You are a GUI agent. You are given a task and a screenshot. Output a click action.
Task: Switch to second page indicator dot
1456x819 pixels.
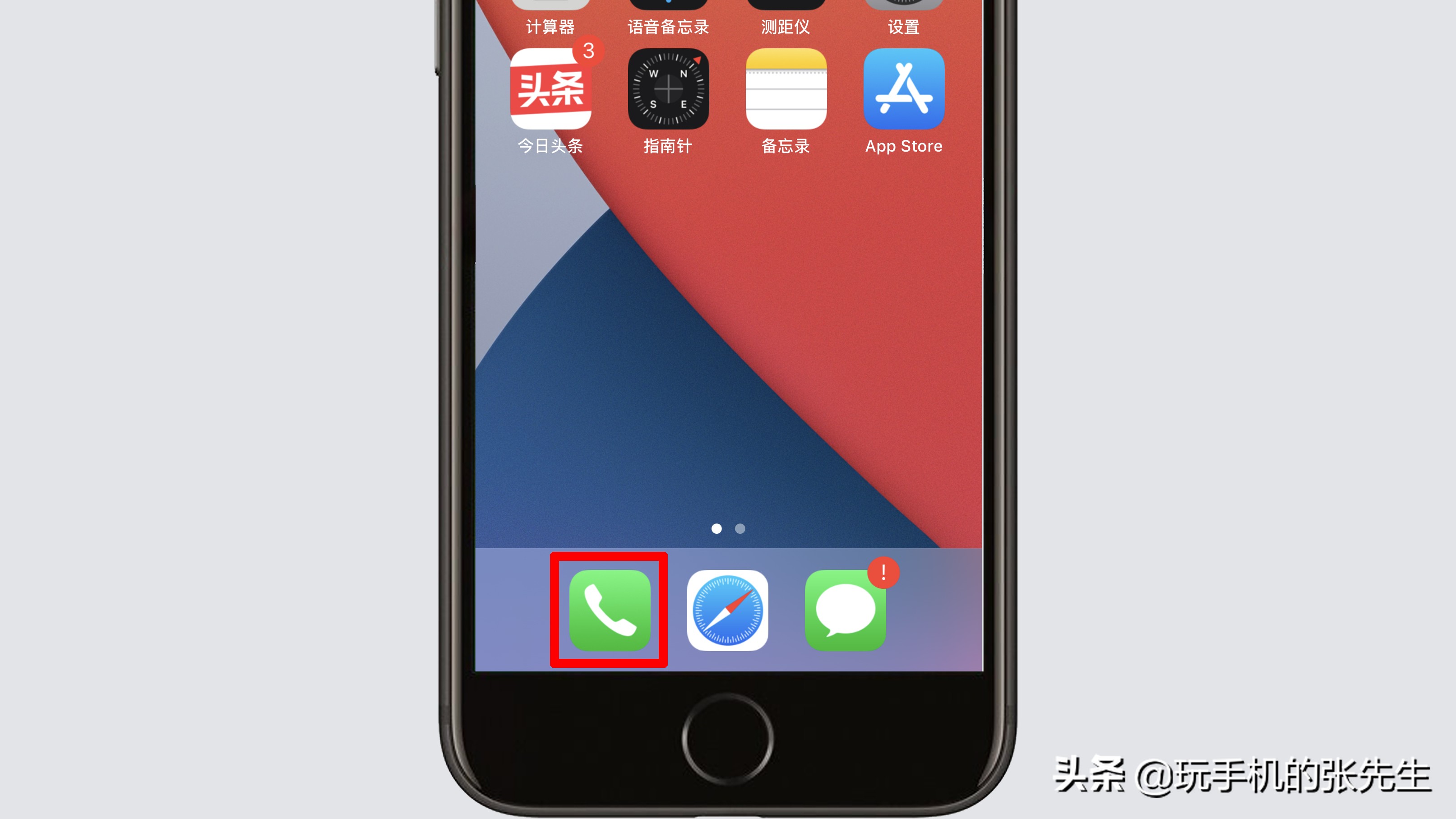[x=740, y=528]
